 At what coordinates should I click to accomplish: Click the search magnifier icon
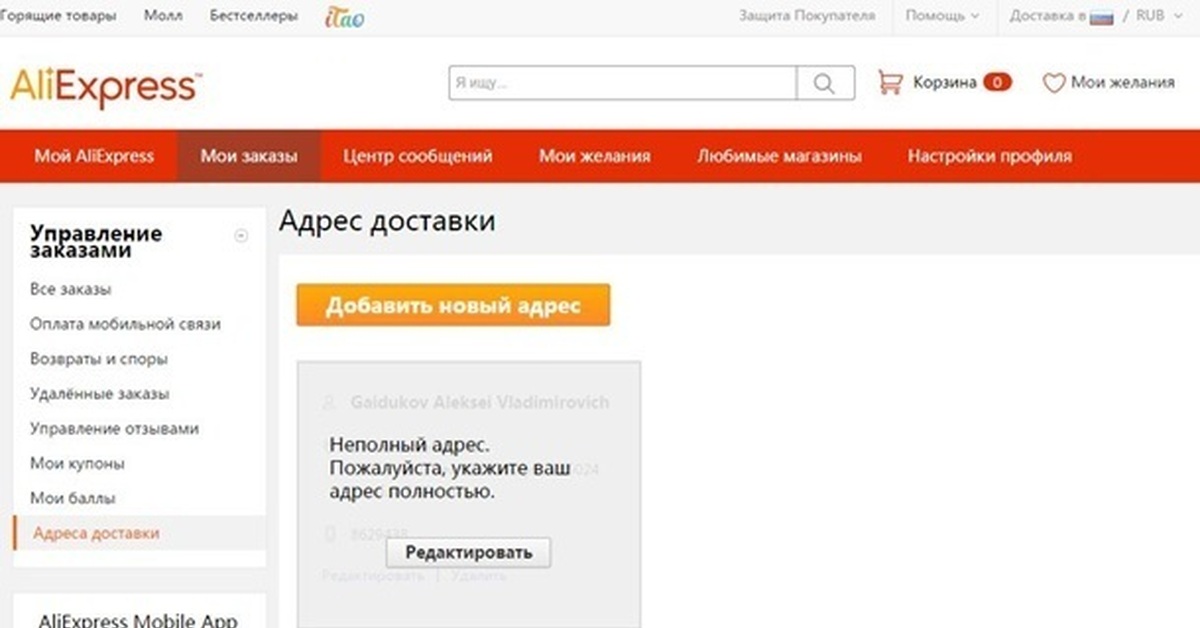pos(824,84)
